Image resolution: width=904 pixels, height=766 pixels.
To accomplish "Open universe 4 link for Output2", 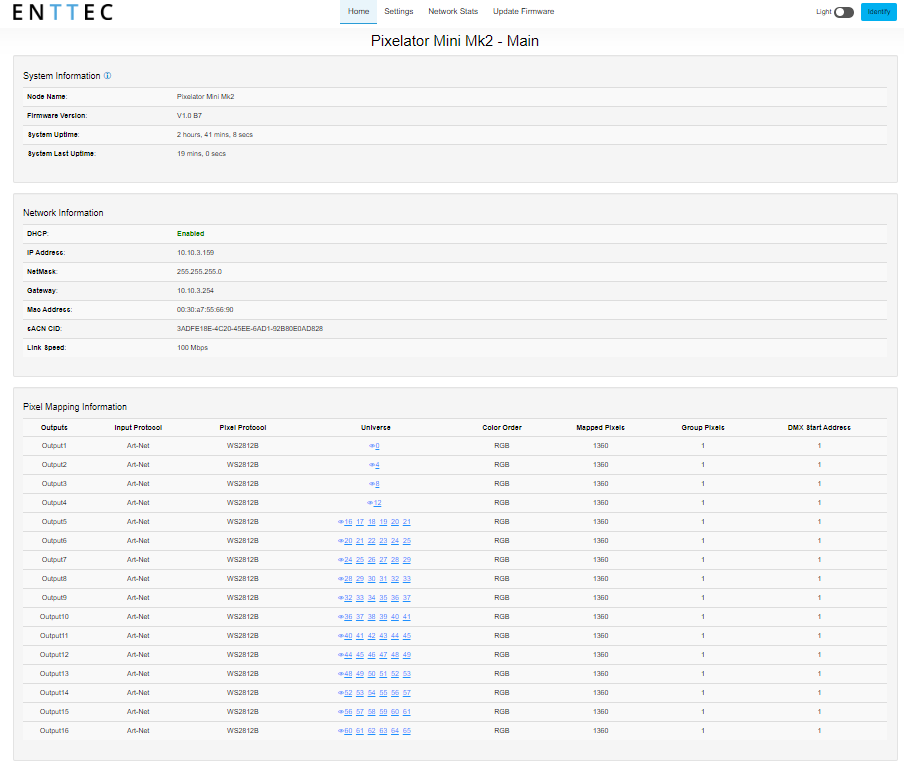I will click(x=377, y=465).
